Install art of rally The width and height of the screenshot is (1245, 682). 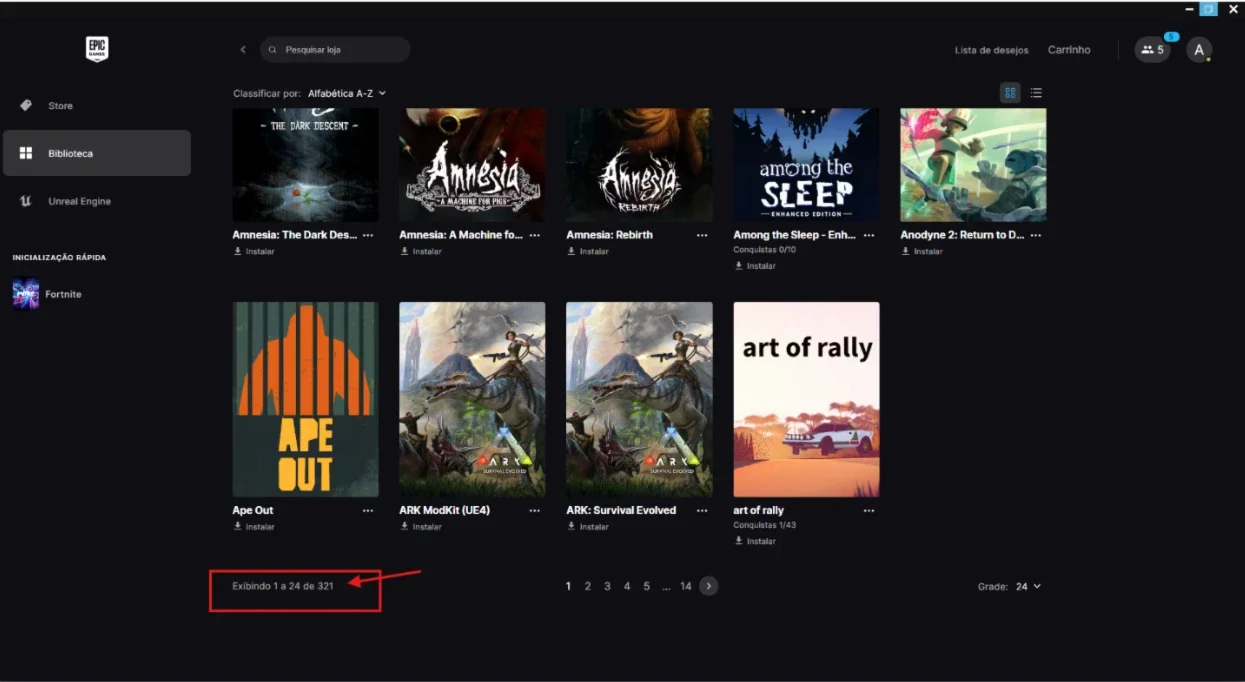[x=755, y=541]
